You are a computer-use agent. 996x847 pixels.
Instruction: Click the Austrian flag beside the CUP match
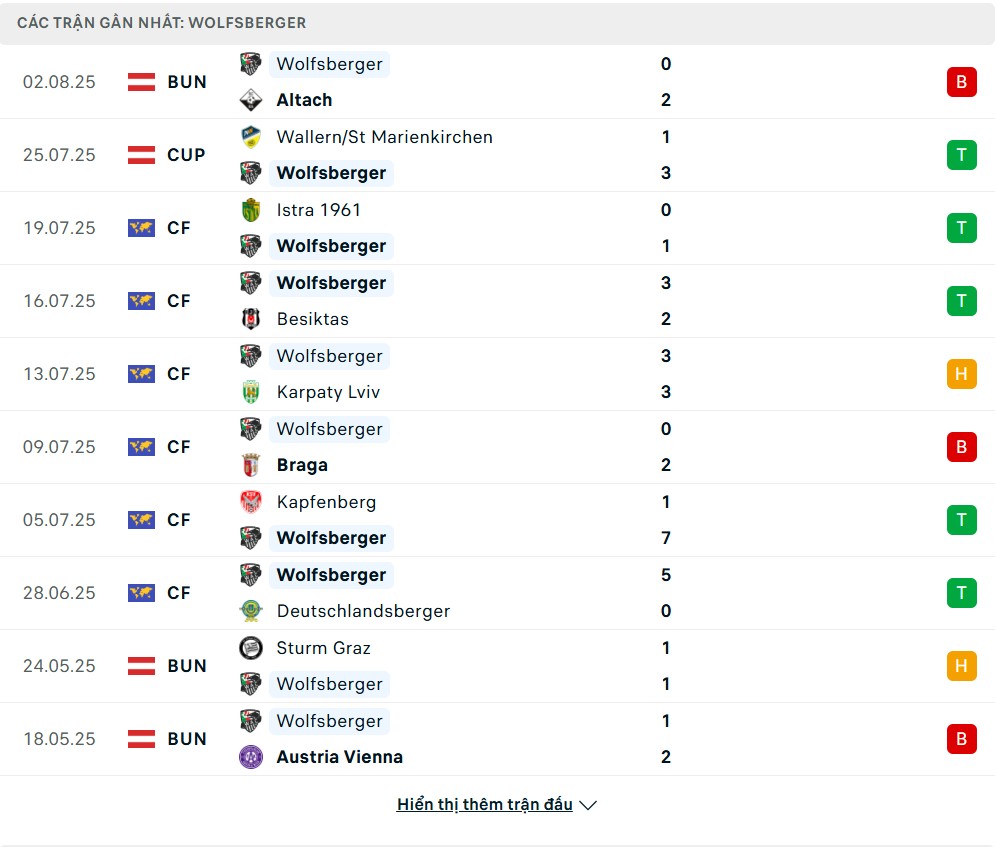tap(142, 155)
